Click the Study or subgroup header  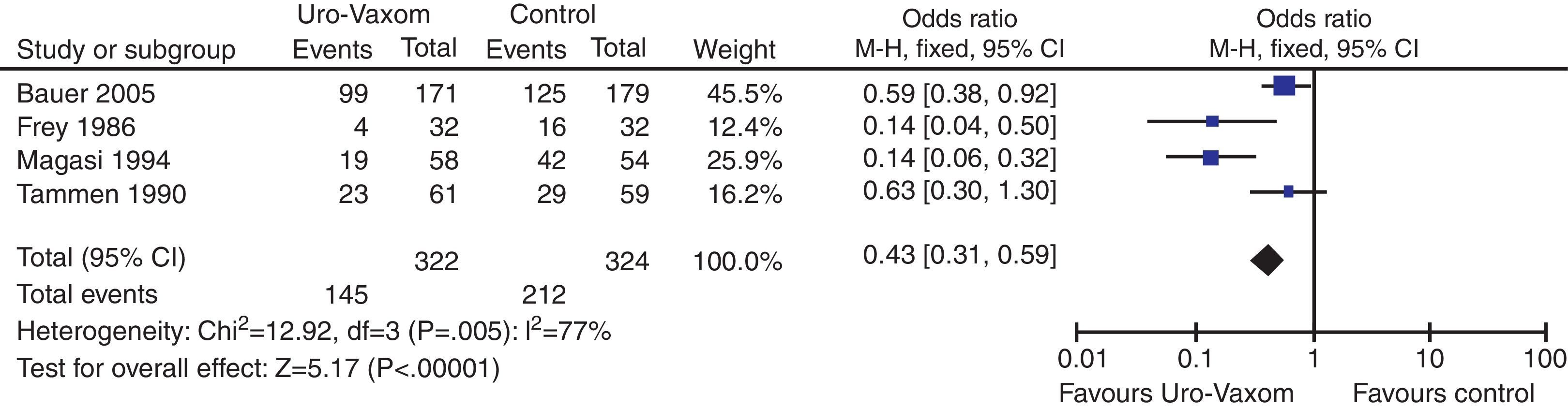pos(126,50)
